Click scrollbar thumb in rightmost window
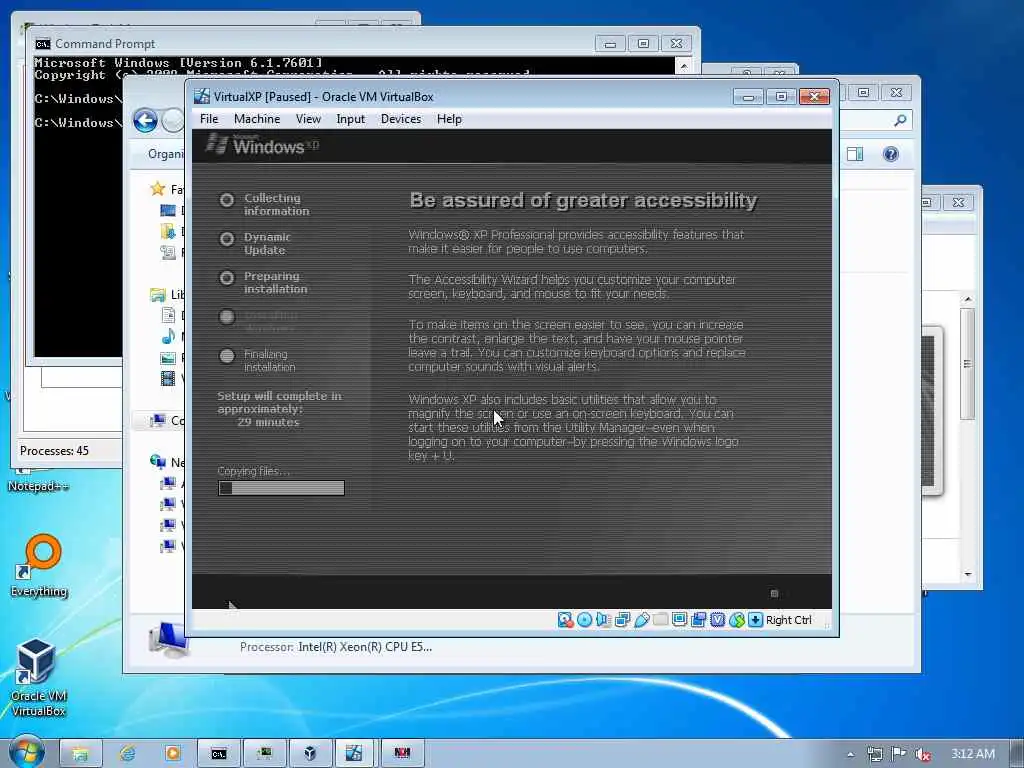The width and height of the screenshot is (1024, 768). pos(968,364)
